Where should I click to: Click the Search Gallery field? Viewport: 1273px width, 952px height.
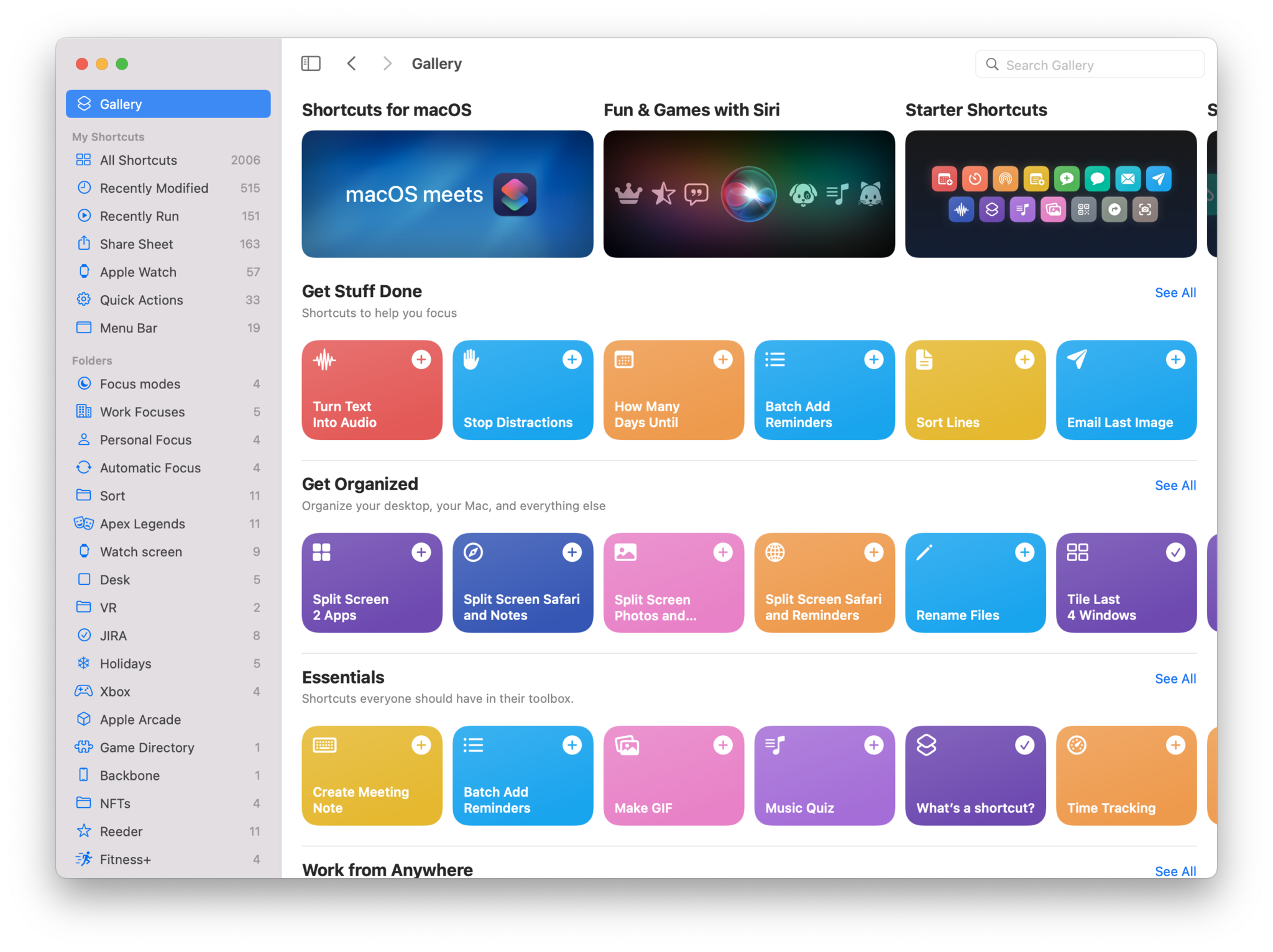click(x=1090, y=65)
